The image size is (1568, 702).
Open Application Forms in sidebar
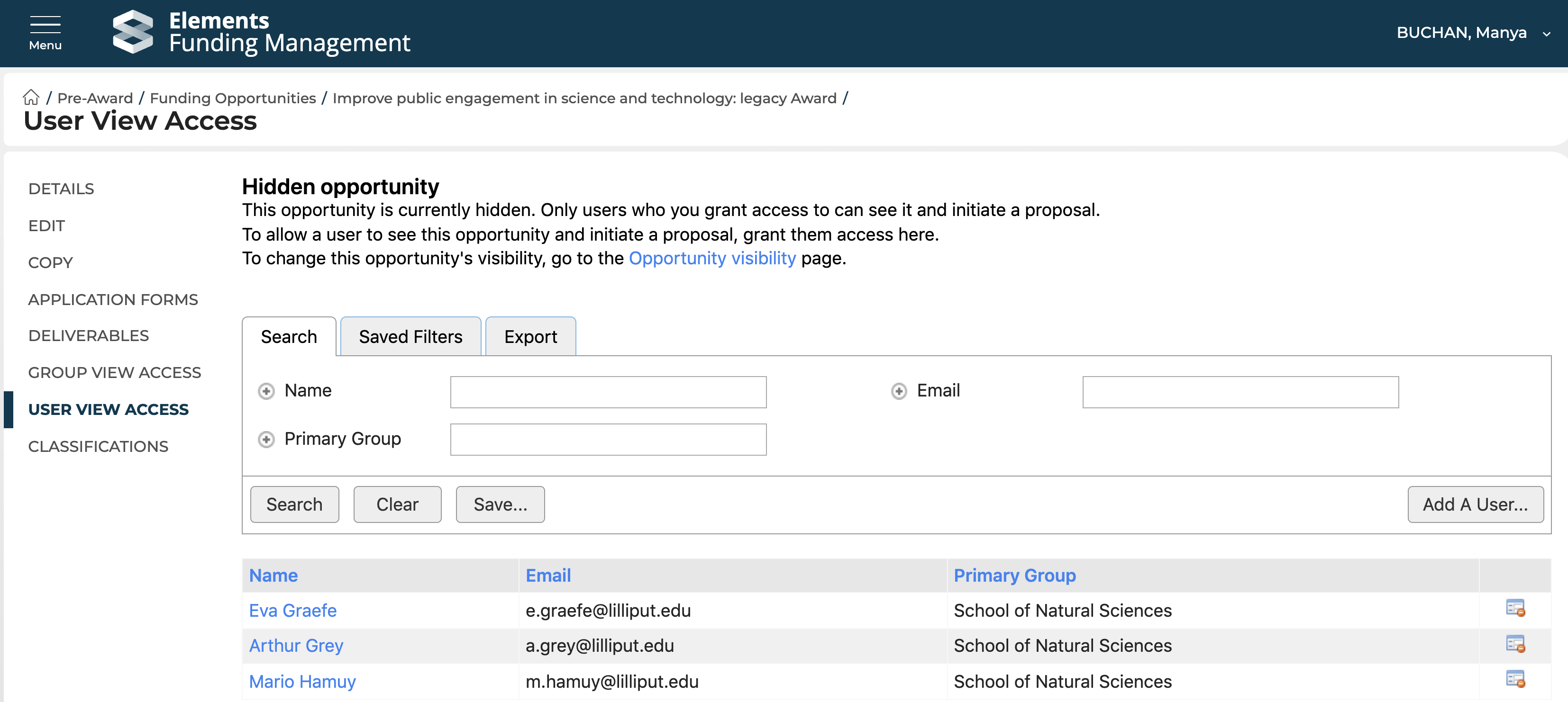pyautogui.click(x=113, y=299)
